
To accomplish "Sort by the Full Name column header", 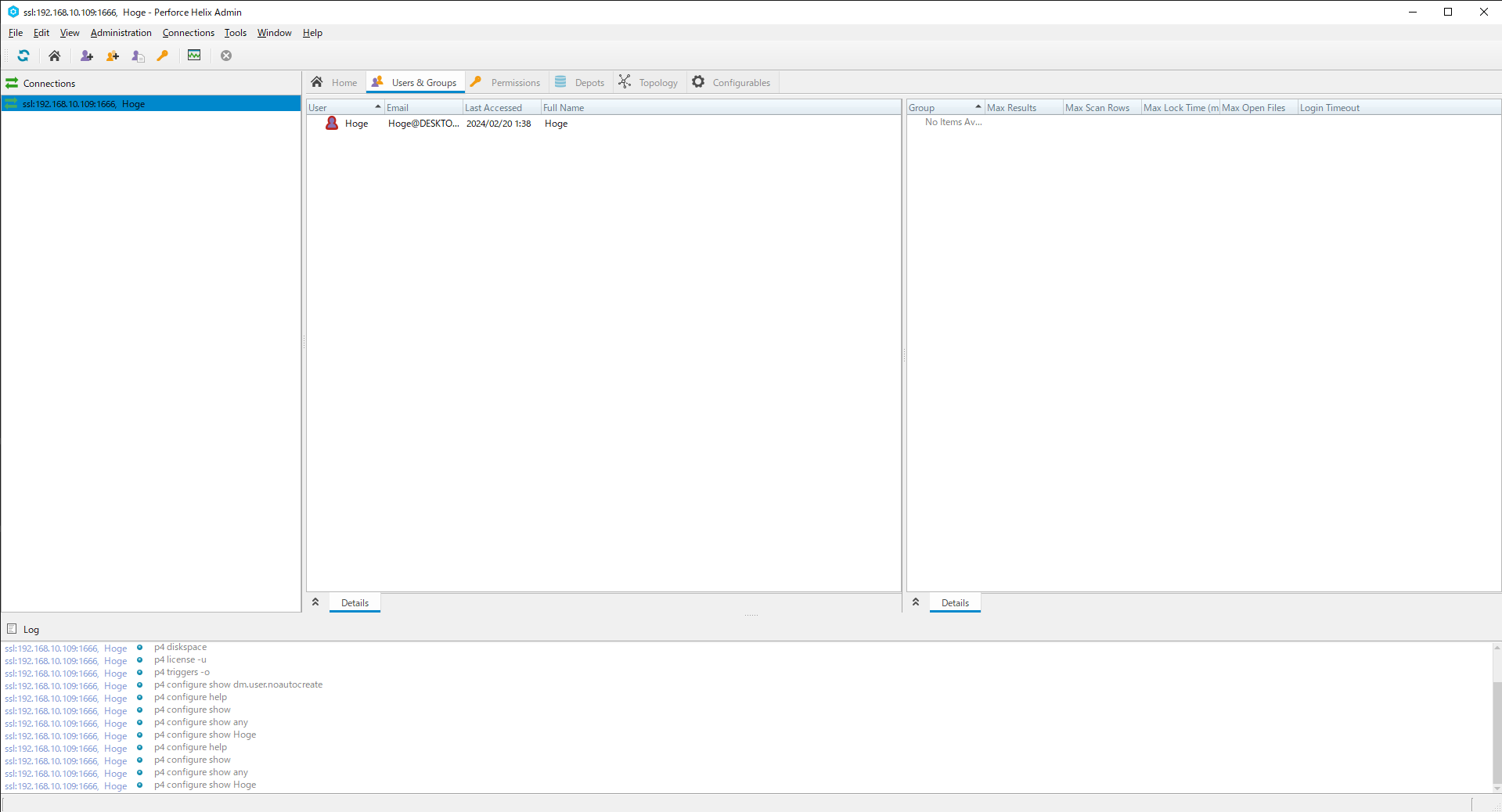I will [x=721, y=107].
